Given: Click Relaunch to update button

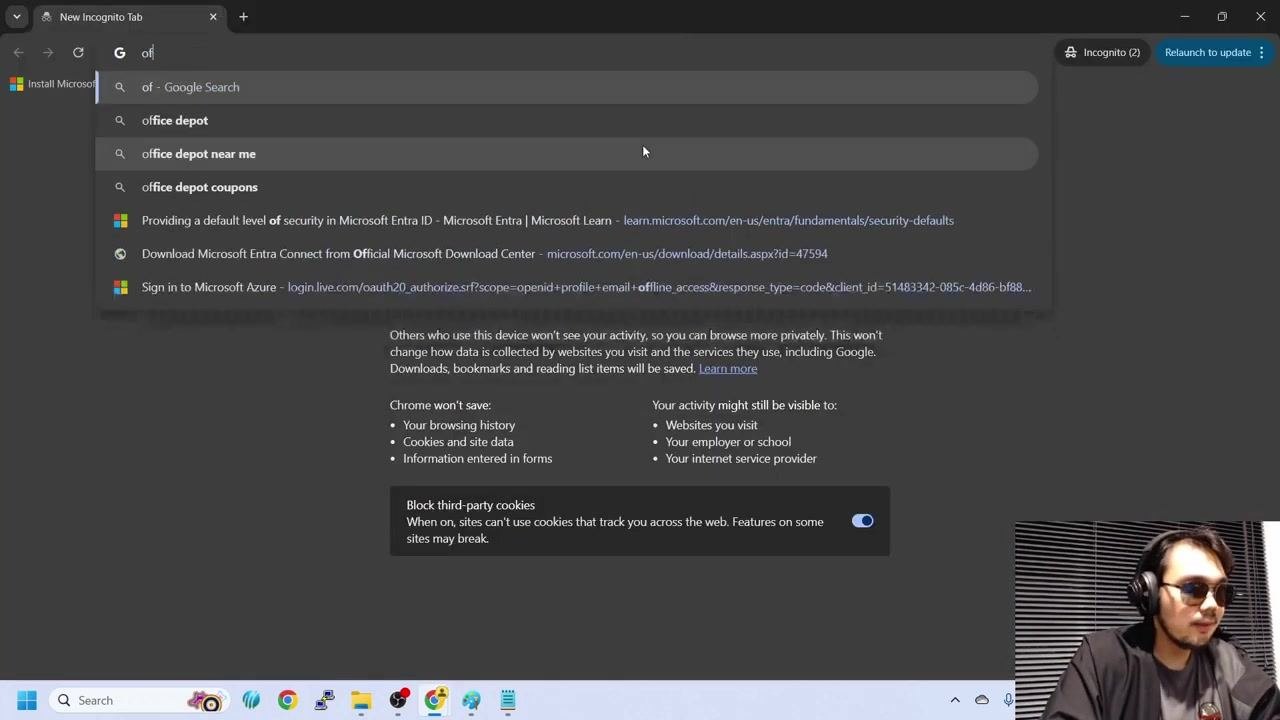Looking at the screenshot, I should click(1207, 52).
